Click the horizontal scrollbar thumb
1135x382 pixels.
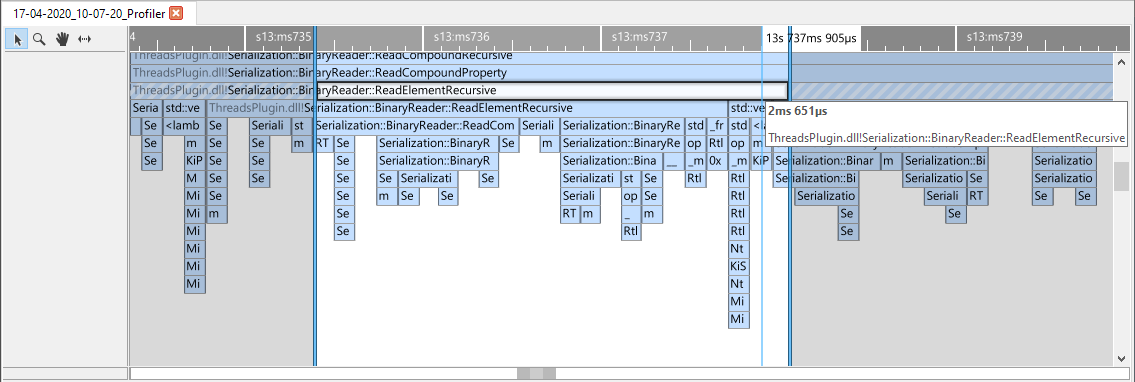point(536,374)
